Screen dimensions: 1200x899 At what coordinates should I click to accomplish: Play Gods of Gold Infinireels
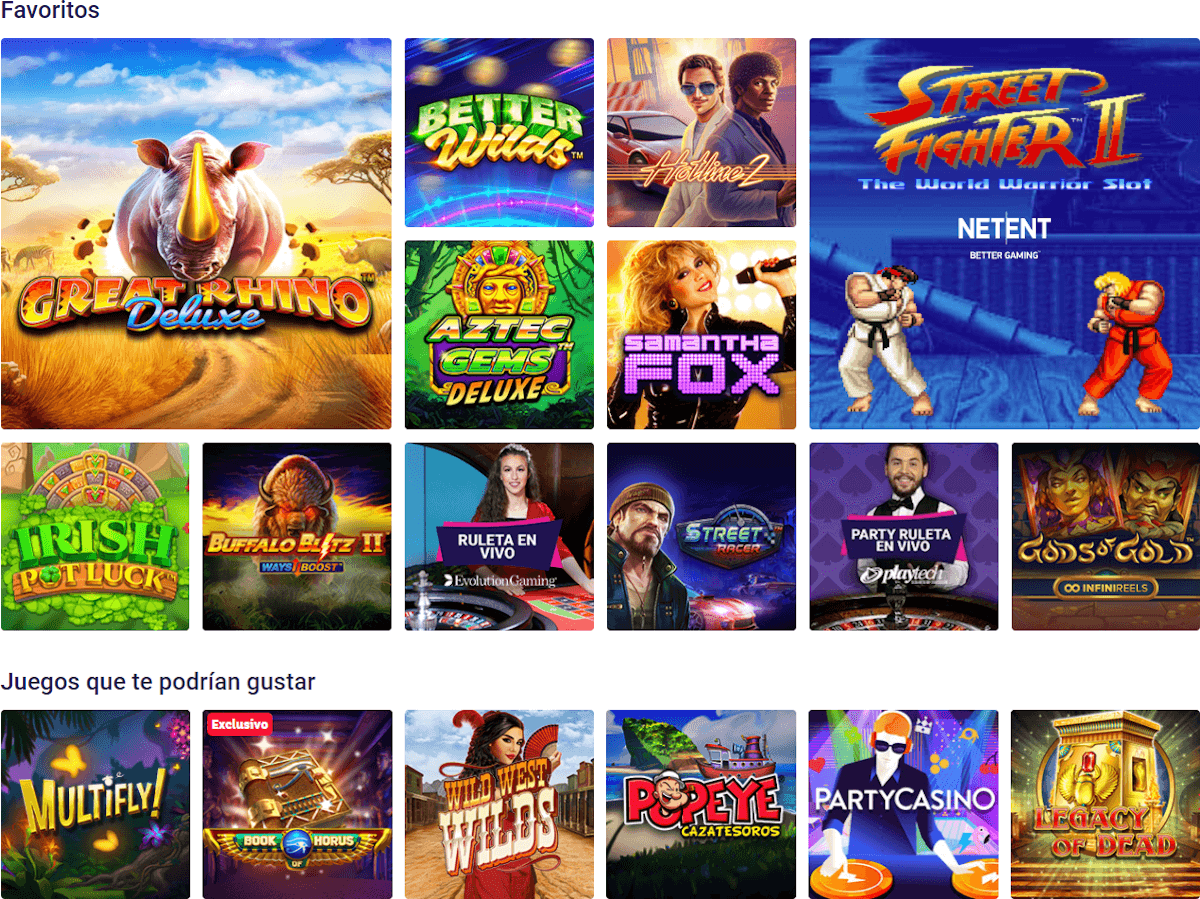pos(1105,537)
